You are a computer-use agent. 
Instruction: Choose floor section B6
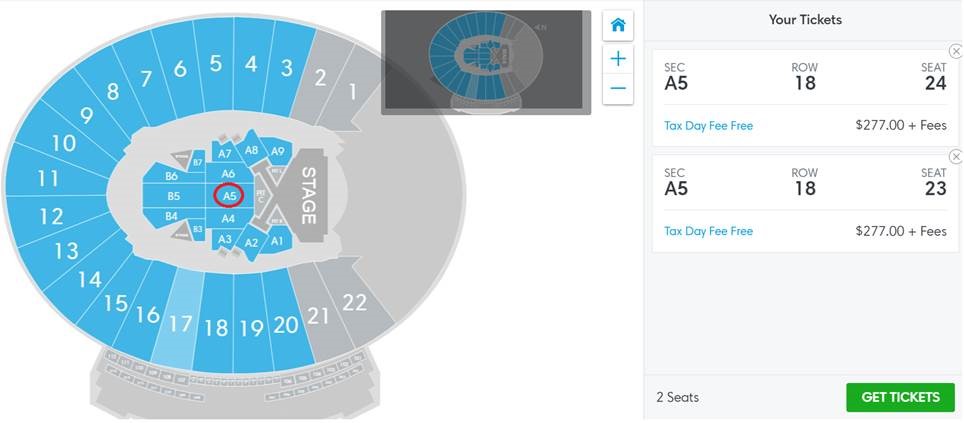click(x=170, y=176)
